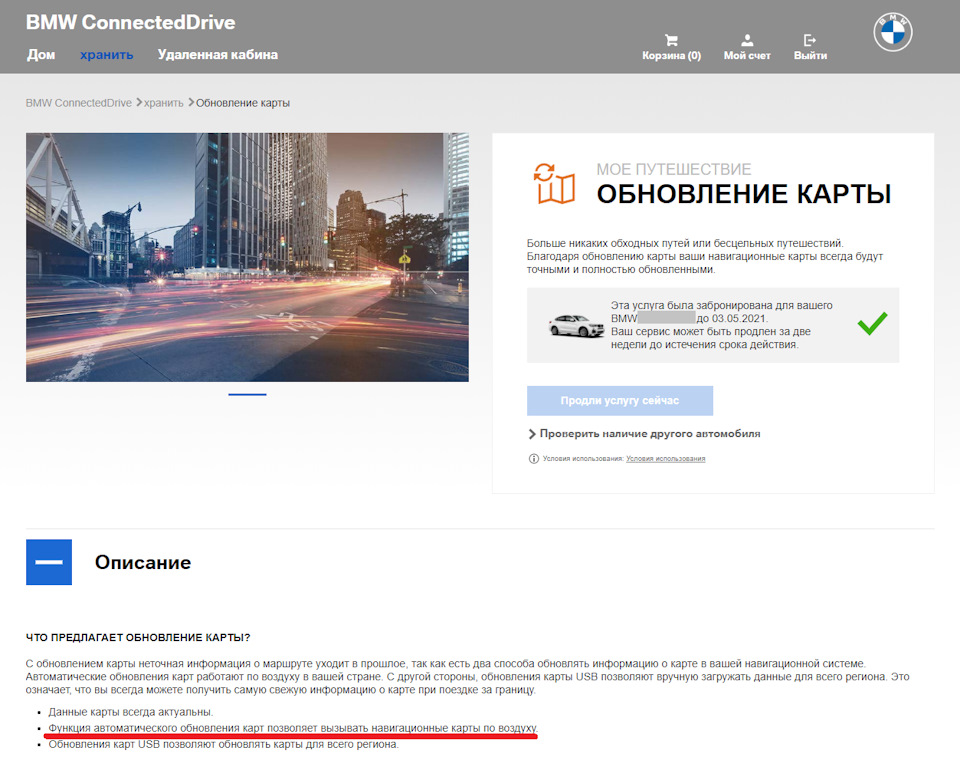The image size is (960, 777).
Task: Click Продли услугу сейчас button
Action: pos(620,400)
